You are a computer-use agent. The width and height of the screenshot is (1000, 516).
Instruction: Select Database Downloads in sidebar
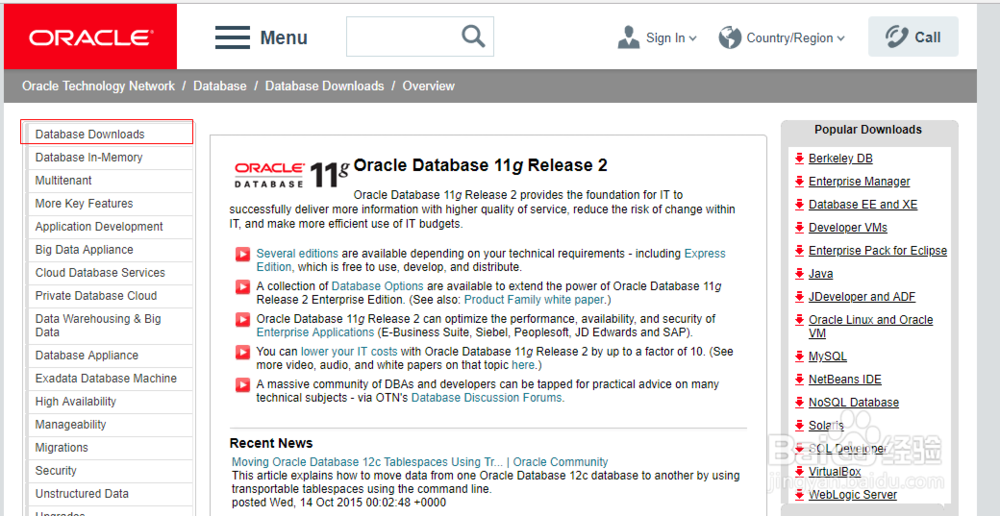[x=90, y=134]
